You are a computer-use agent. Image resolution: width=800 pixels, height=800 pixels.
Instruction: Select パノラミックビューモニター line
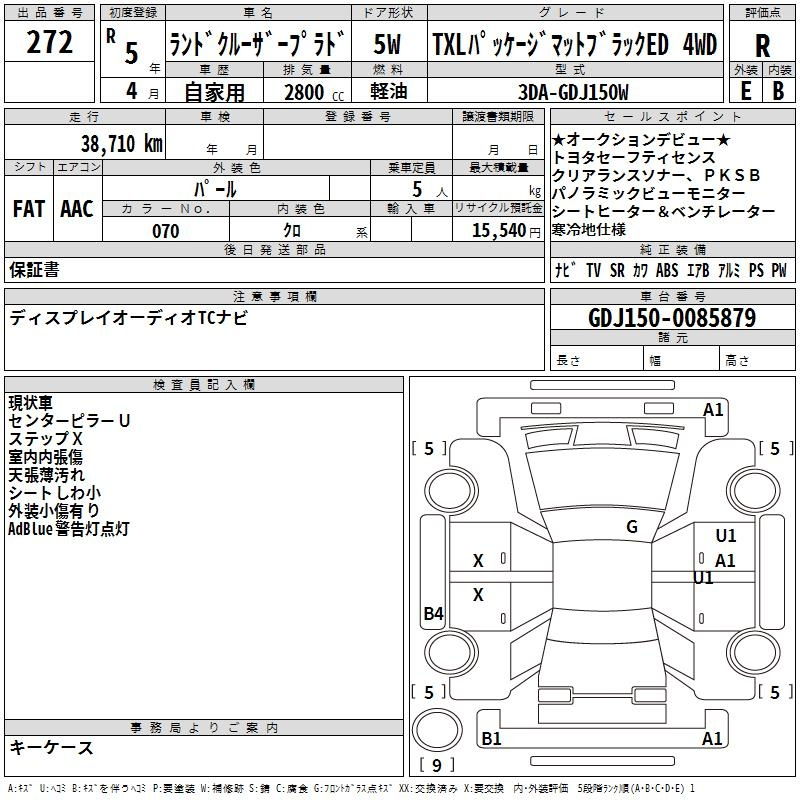coord(649,193)
